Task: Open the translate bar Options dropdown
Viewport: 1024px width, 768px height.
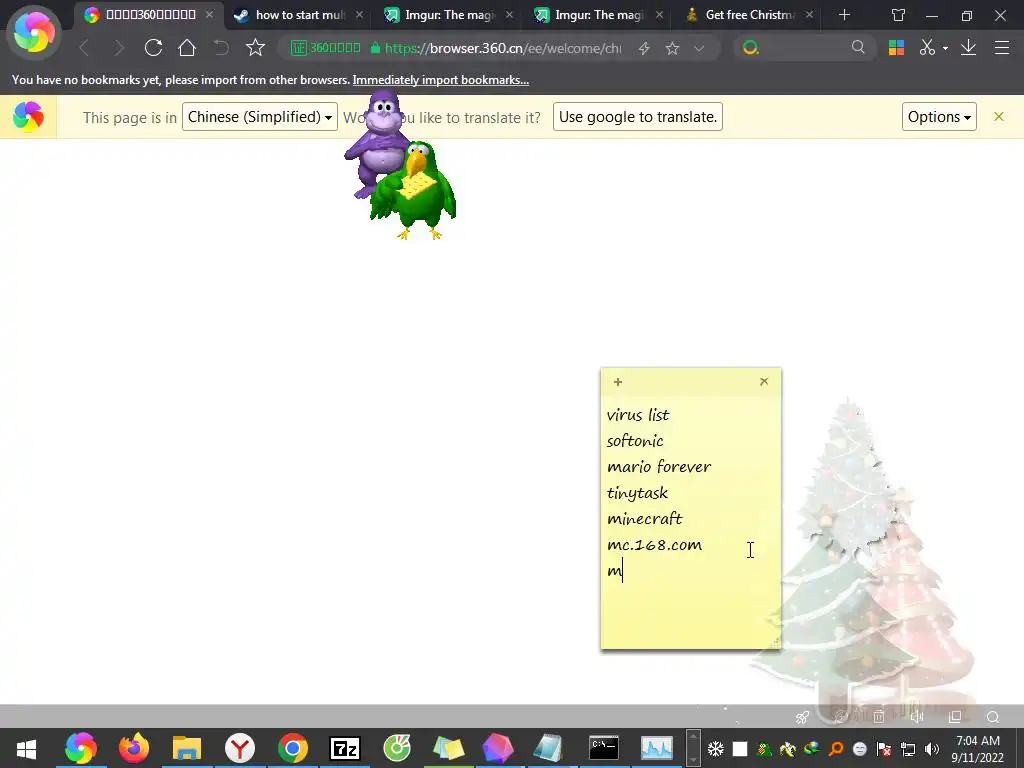Action: click(x=939, y=117)
